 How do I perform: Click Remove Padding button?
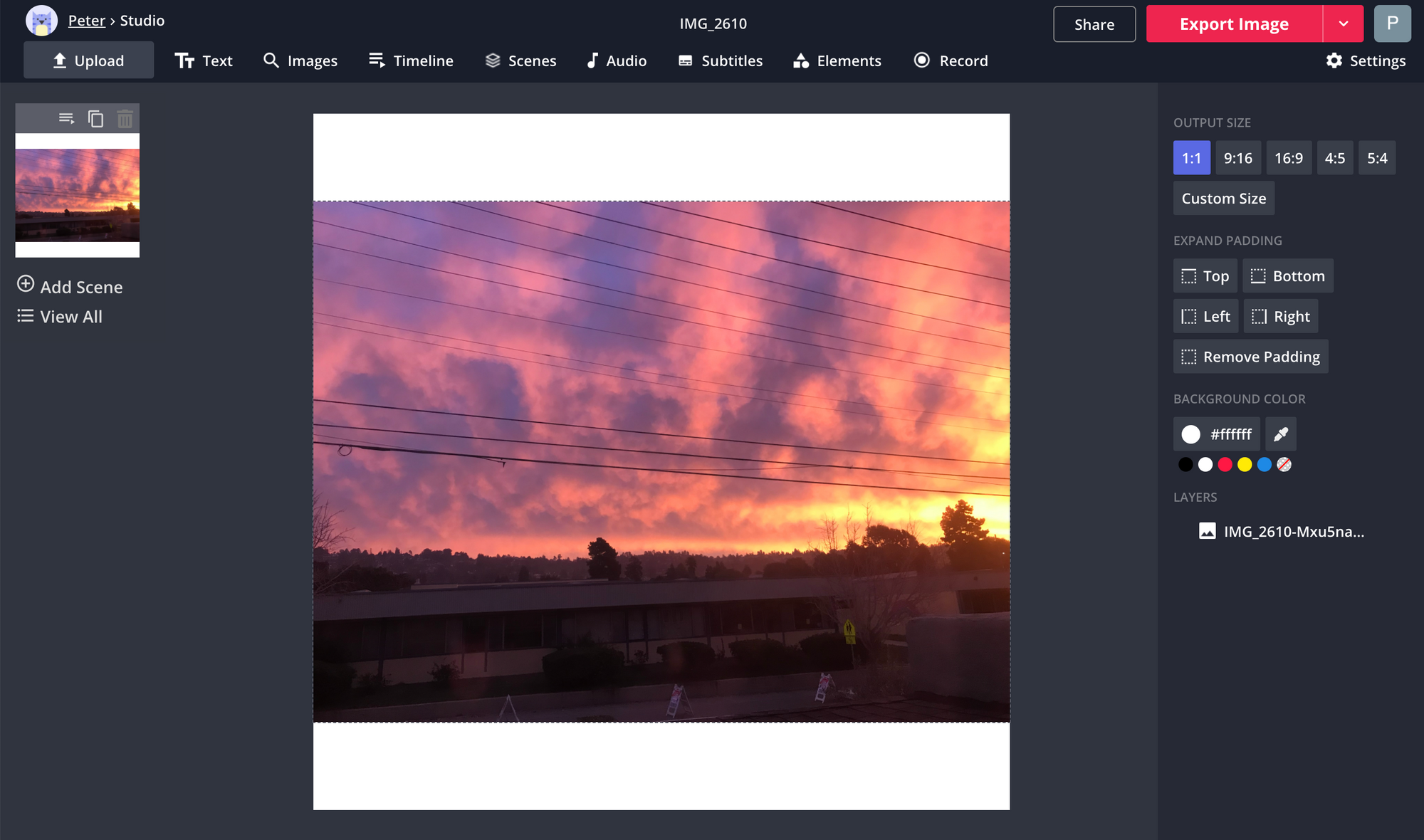pos(1251,357)
